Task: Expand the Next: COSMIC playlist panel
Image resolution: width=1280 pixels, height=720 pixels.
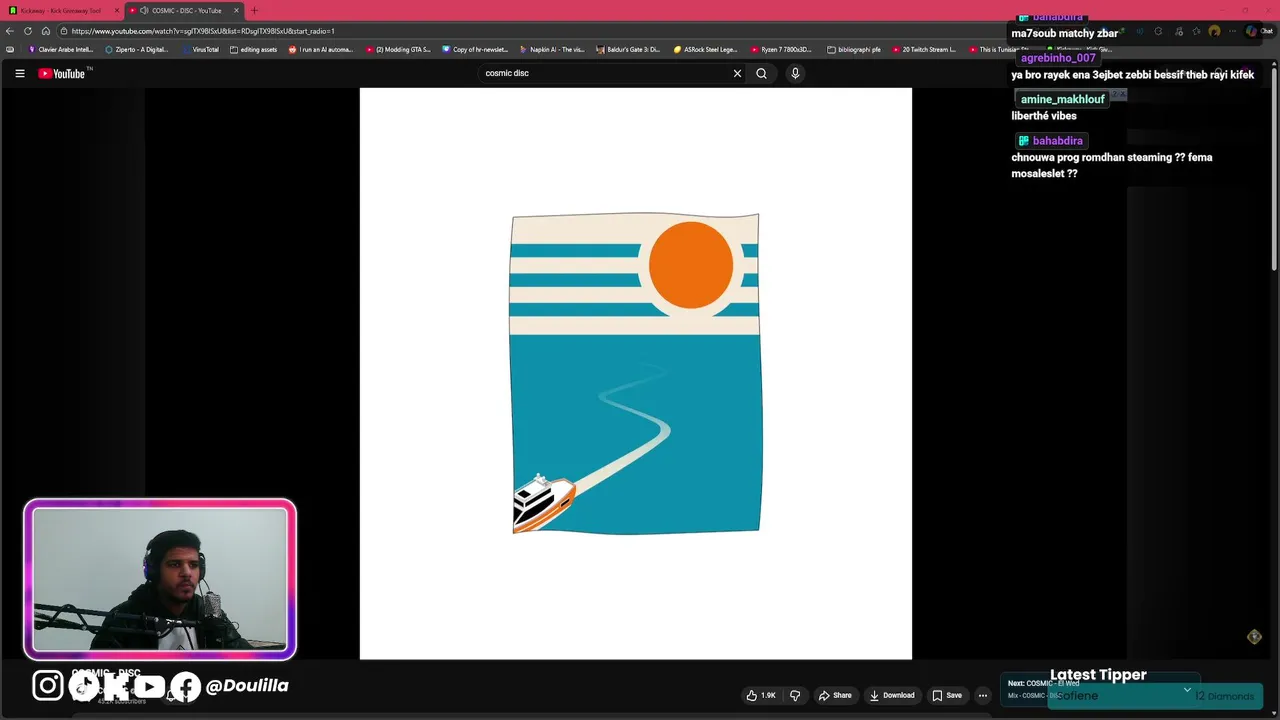Action: 1187,689
